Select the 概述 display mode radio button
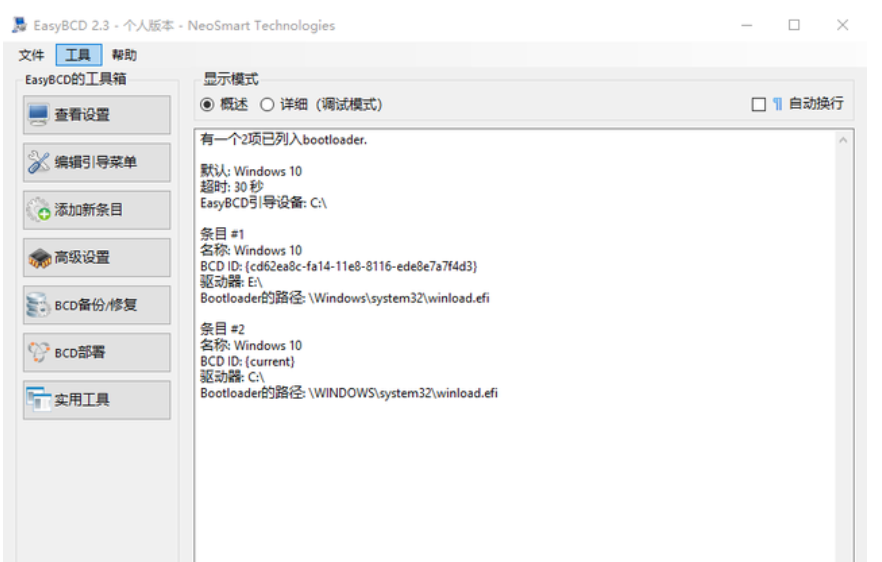Image resolution: width=882 pixels, height=562 pixels. (208, 104)
